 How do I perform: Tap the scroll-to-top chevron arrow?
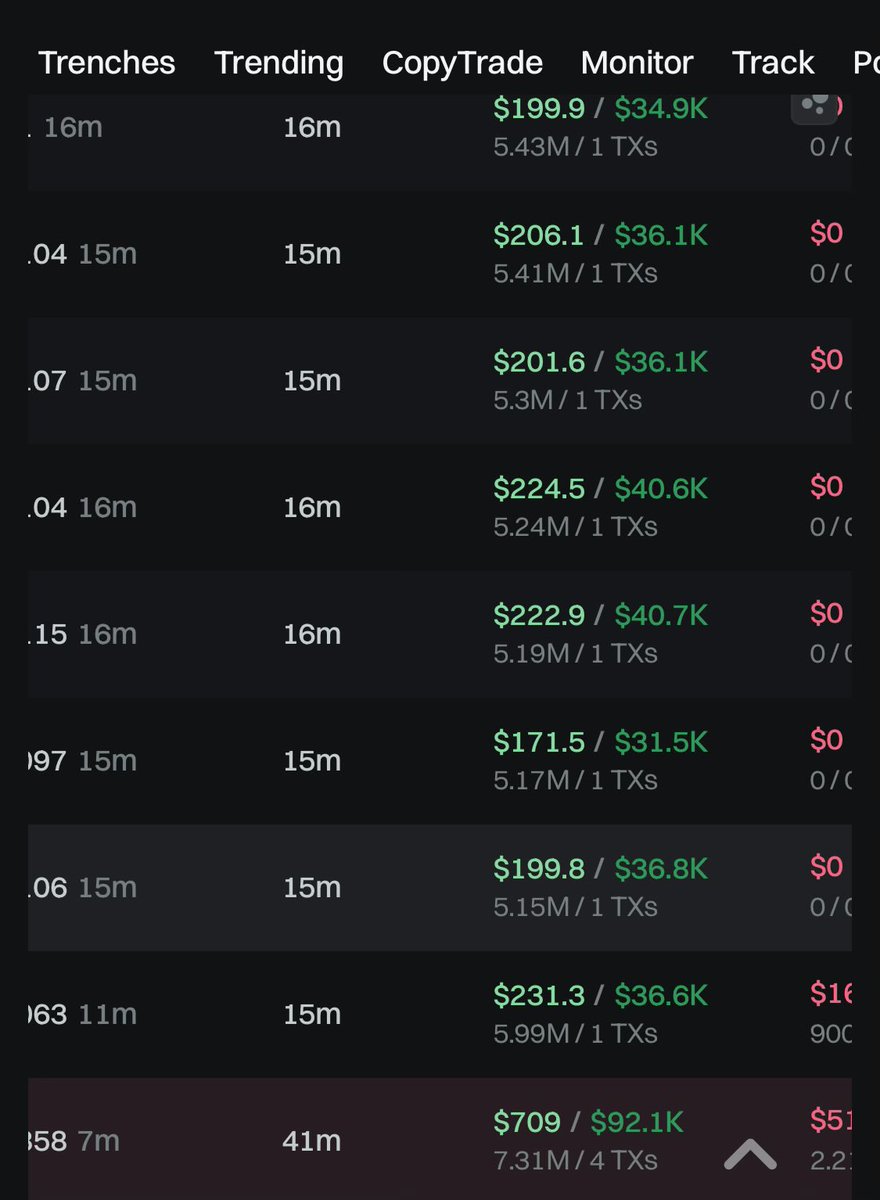[750, 1155]
